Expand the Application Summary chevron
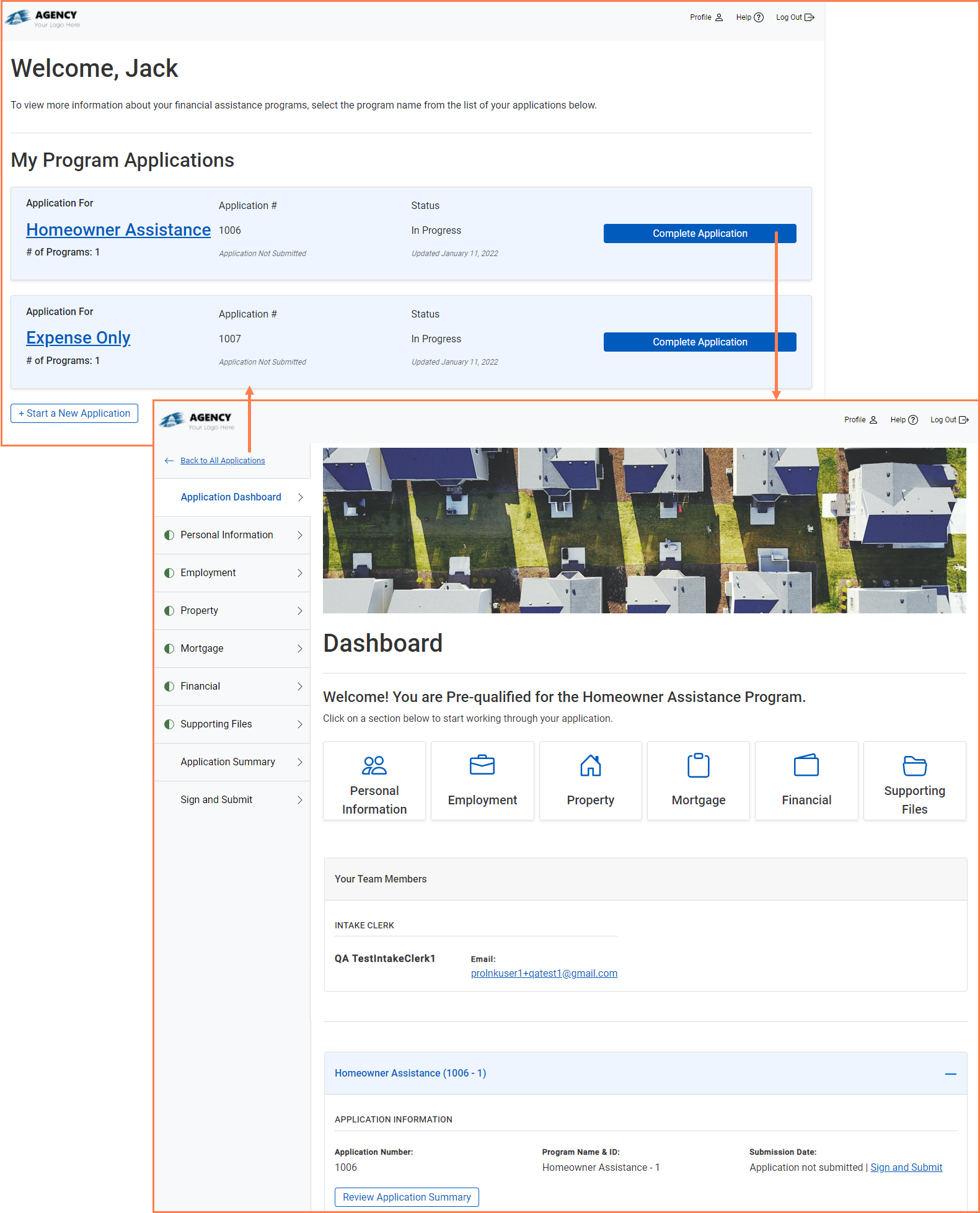The height and width of the screenshot is (1213, 980). click(x=300, y=762)
